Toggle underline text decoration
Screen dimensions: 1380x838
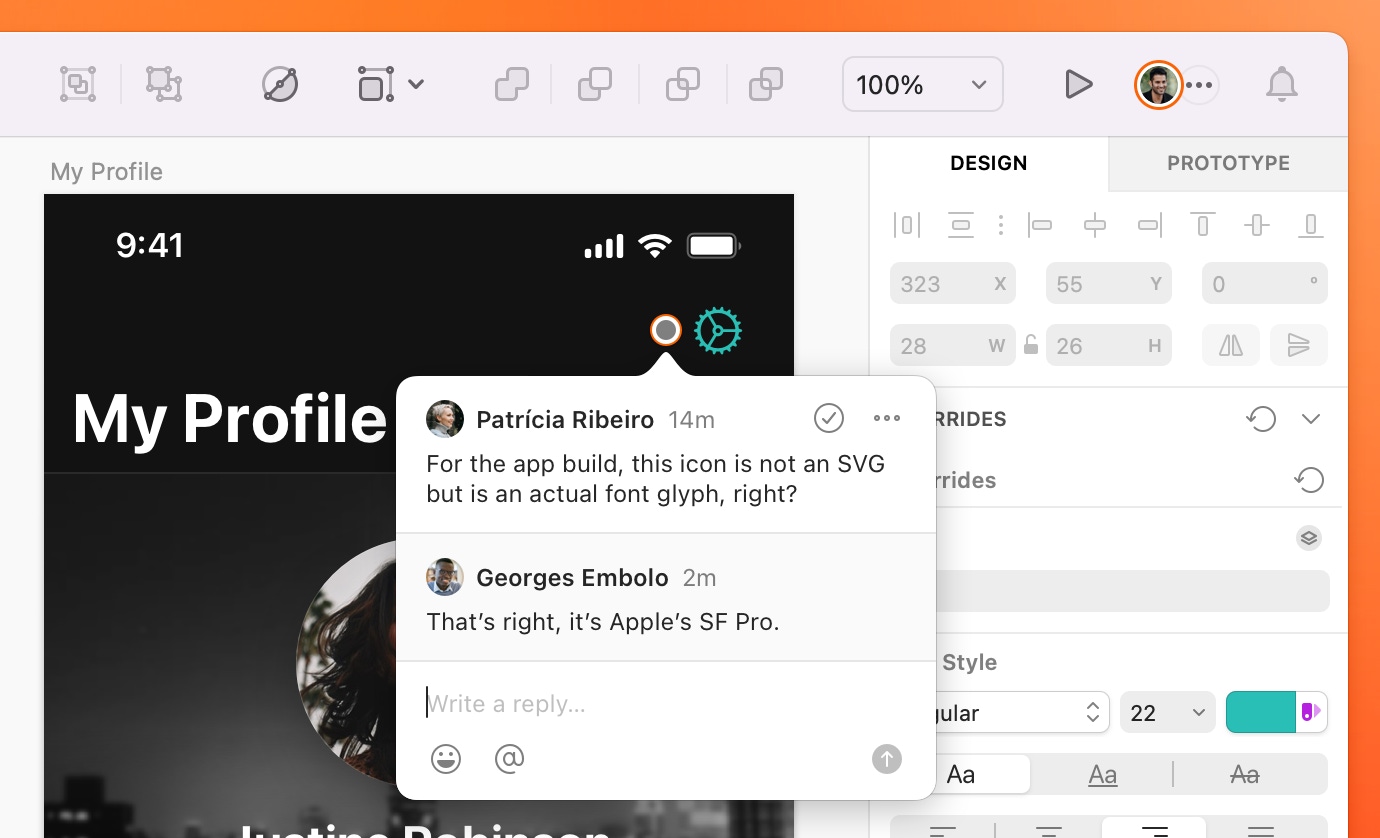[1102, 774]
